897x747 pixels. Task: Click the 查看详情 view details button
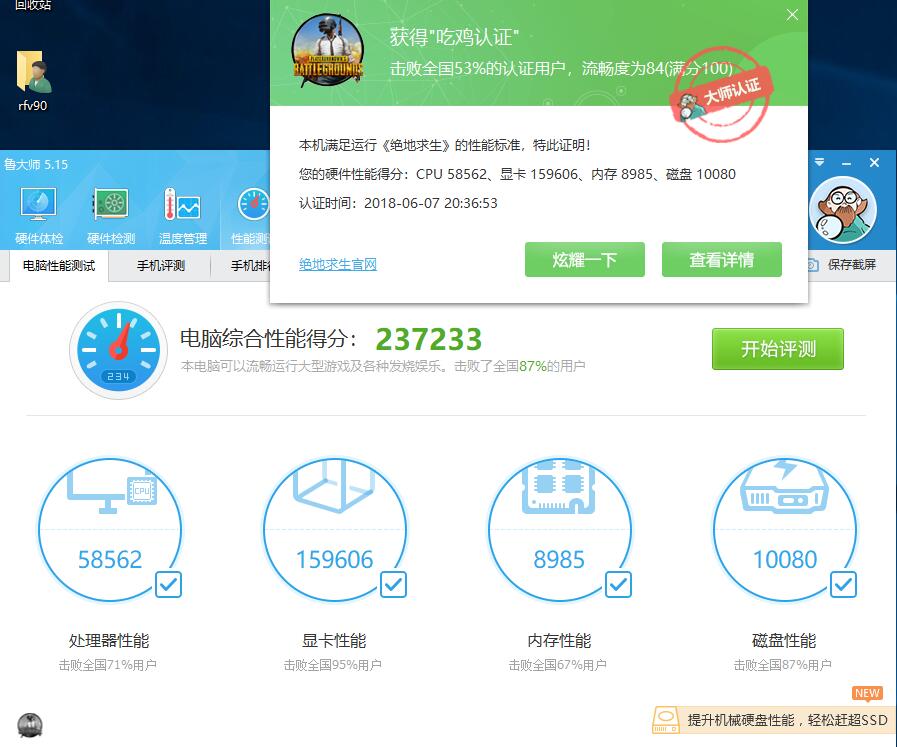721,260
